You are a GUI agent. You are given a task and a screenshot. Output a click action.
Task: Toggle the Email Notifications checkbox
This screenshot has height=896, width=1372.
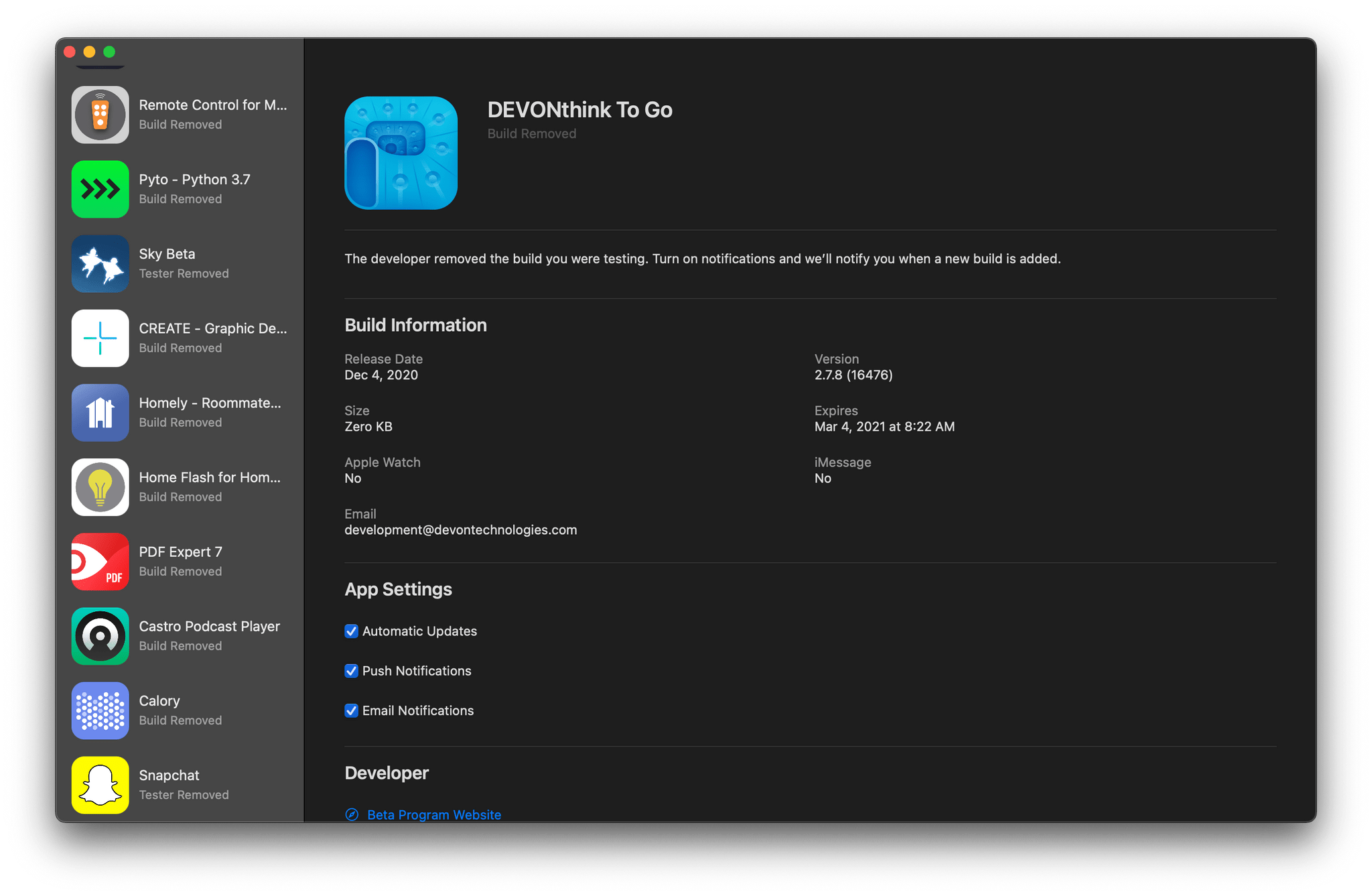[x=351, y=710]
